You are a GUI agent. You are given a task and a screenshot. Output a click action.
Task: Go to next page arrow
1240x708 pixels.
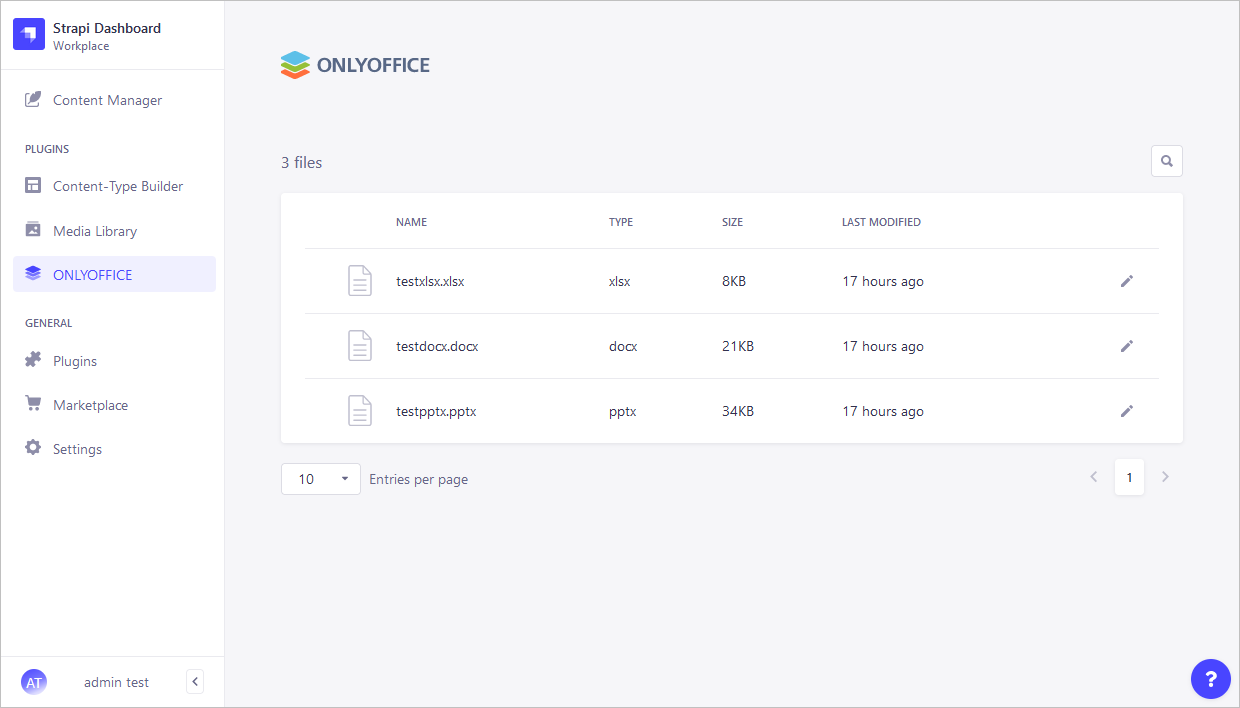pyautogui.click(x=1165, y=478)
